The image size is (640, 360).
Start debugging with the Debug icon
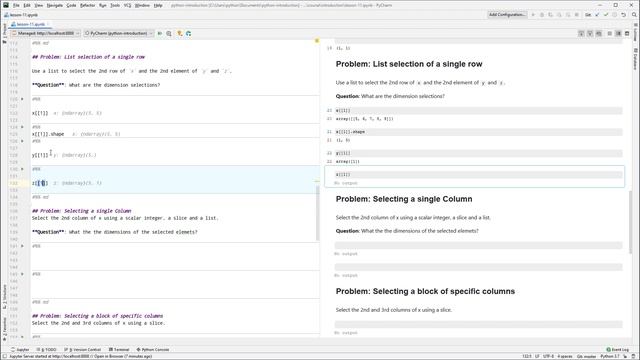[542, 15]
